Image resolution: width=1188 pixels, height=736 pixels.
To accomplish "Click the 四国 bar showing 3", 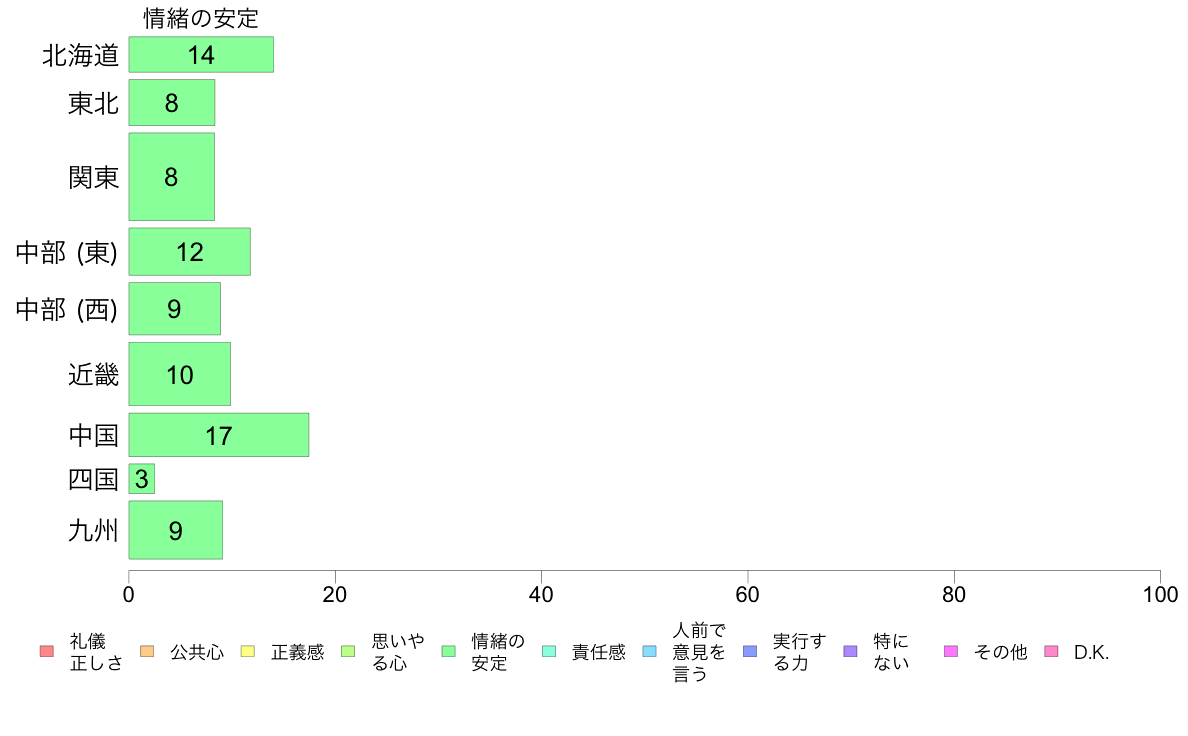I will click(x=142, y=479).
